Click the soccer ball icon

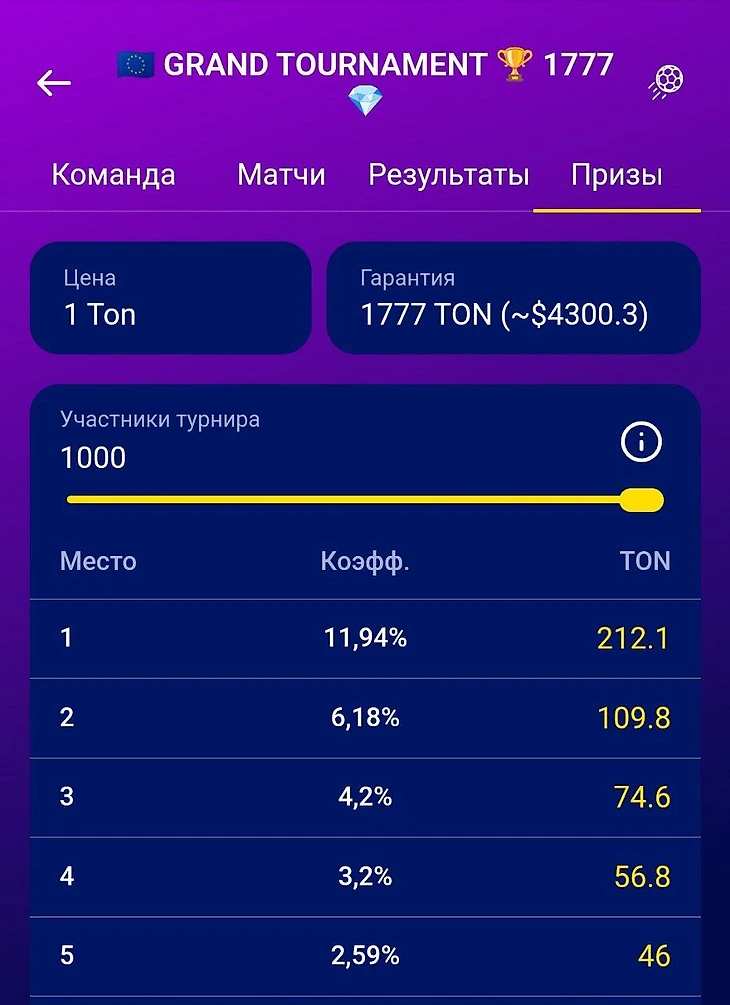666,83
